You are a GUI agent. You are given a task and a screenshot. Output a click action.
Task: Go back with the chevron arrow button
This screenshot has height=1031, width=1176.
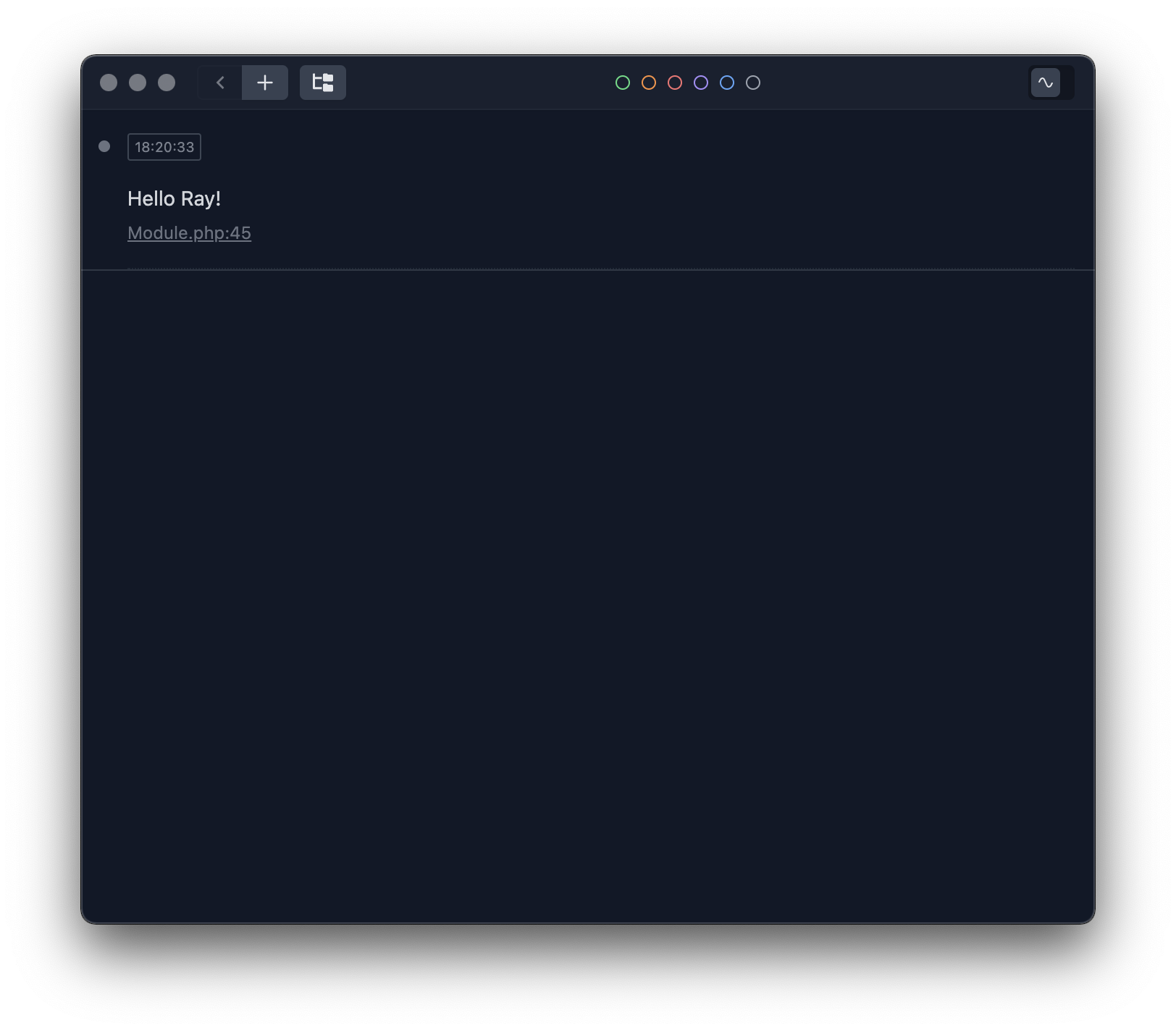220,83
